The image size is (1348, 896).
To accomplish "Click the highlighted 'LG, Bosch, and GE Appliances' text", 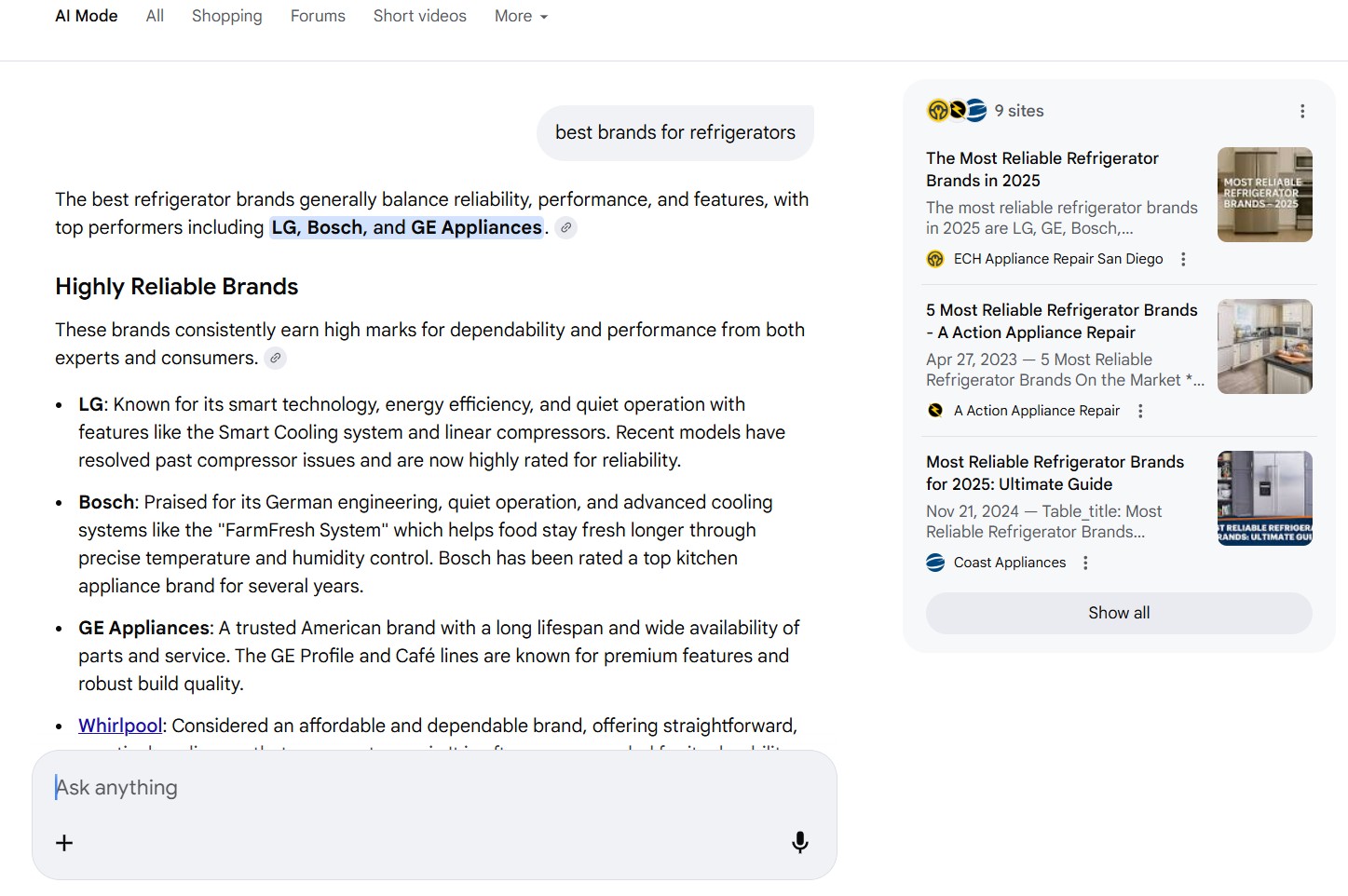I will click(x=407, y=227).
